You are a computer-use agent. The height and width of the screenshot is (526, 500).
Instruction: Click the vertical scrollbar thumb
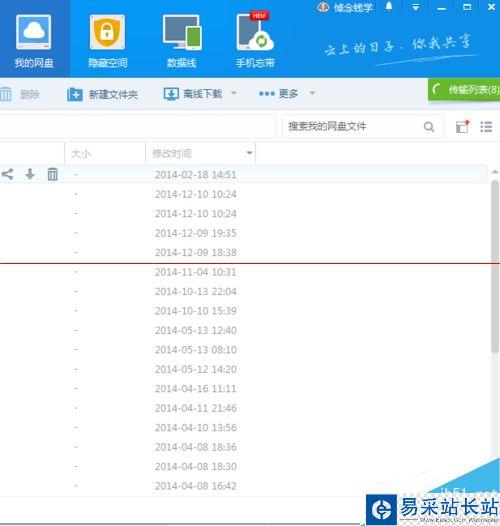[495, 267]
